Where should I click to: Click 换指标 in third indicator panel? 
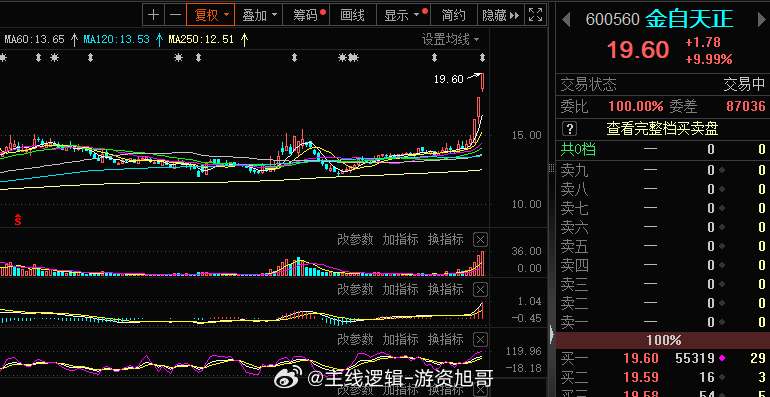tap(445, 339)
